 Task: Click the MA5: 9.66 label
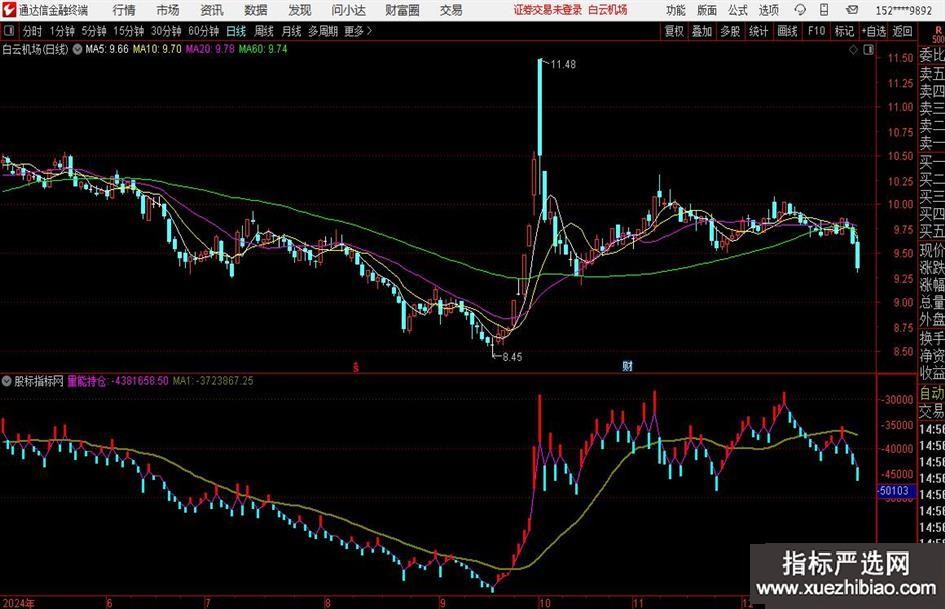point(107,49)
